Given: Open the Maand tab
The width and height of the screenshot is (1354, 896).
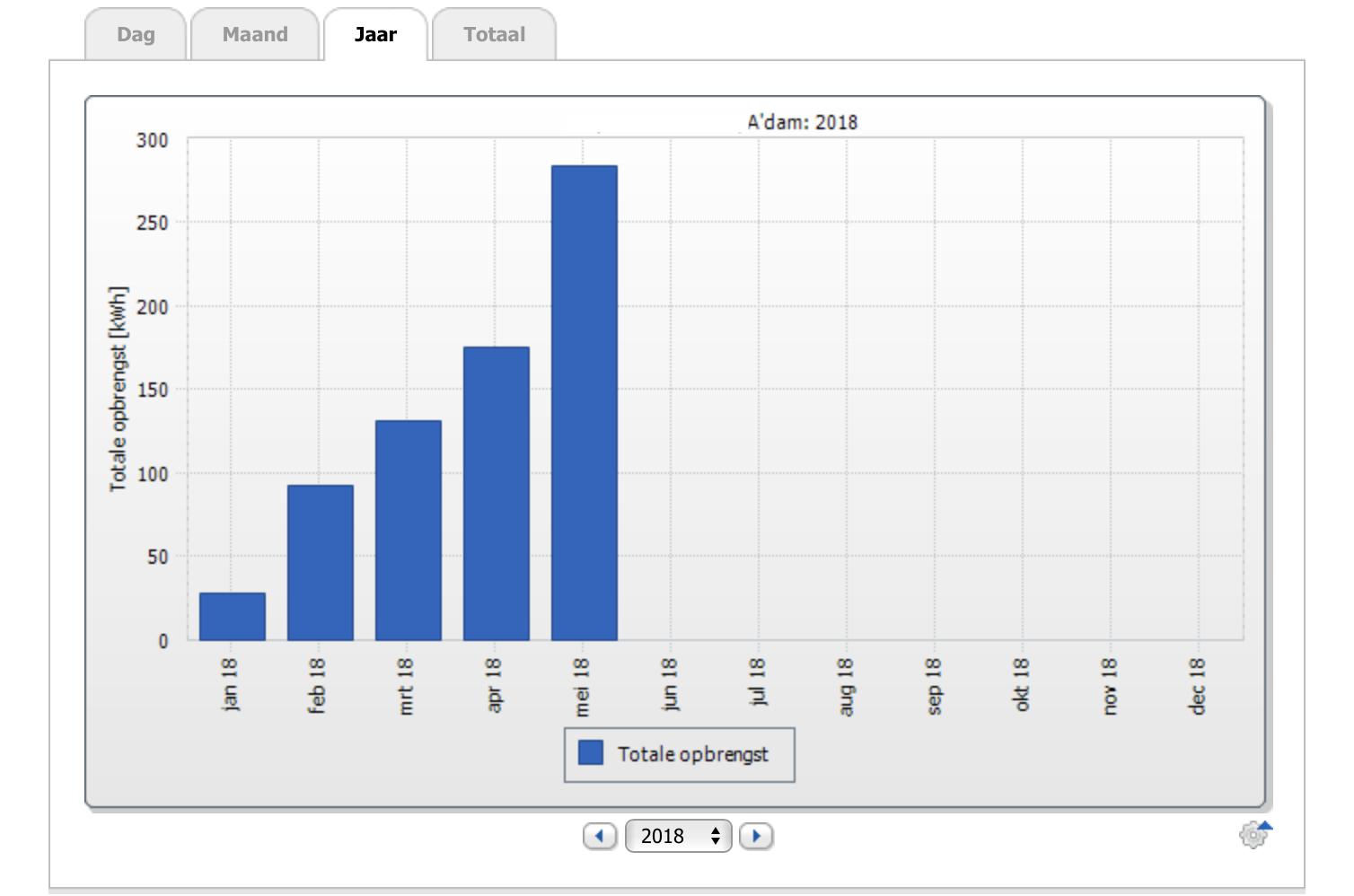Looking at the screenshot, I should click(x=255, y=35).
